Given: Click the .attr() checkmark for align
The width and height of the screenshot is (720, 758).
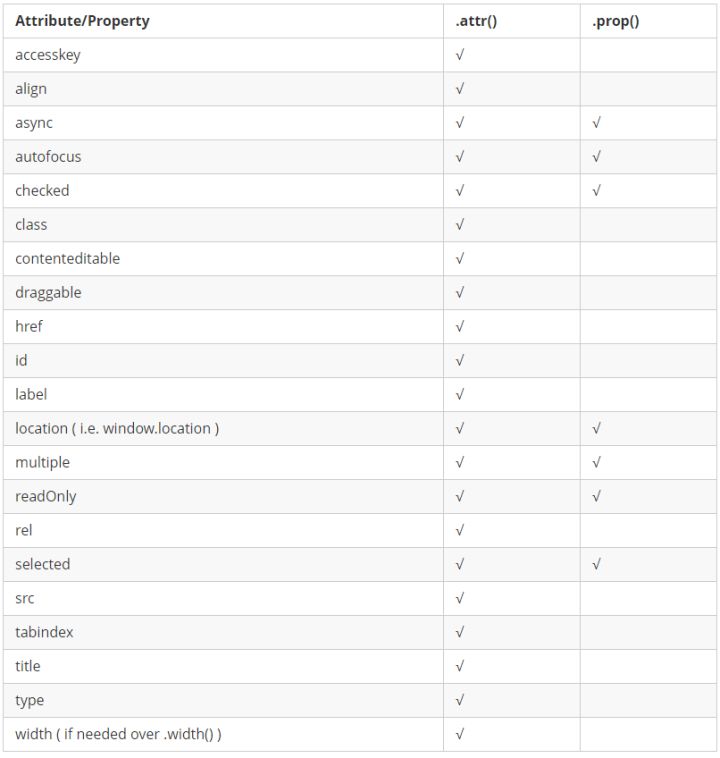Looking at the screenshot, I should tap(460, 89).
